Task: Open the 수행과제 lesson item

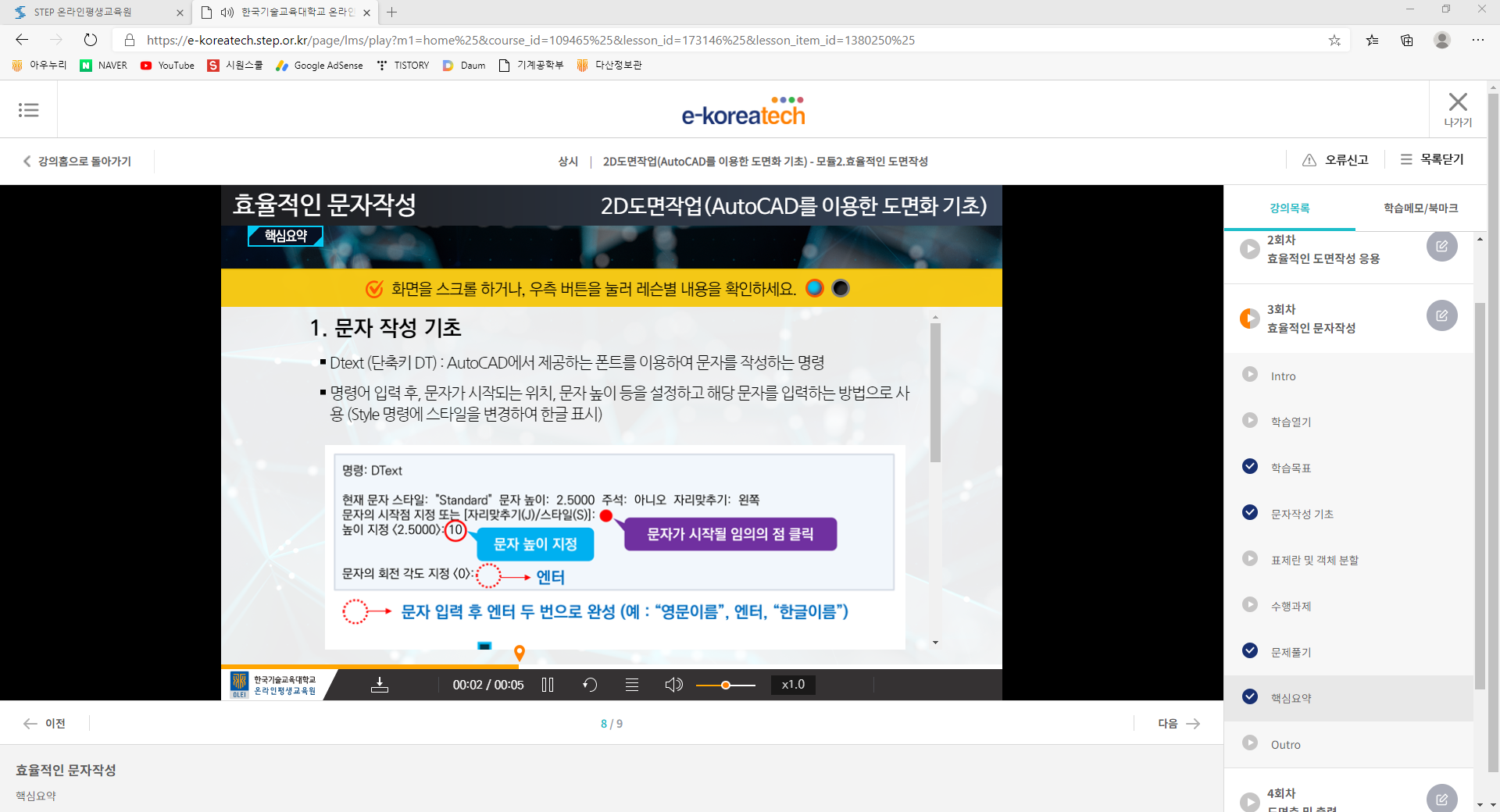Action: point(1291,606)
